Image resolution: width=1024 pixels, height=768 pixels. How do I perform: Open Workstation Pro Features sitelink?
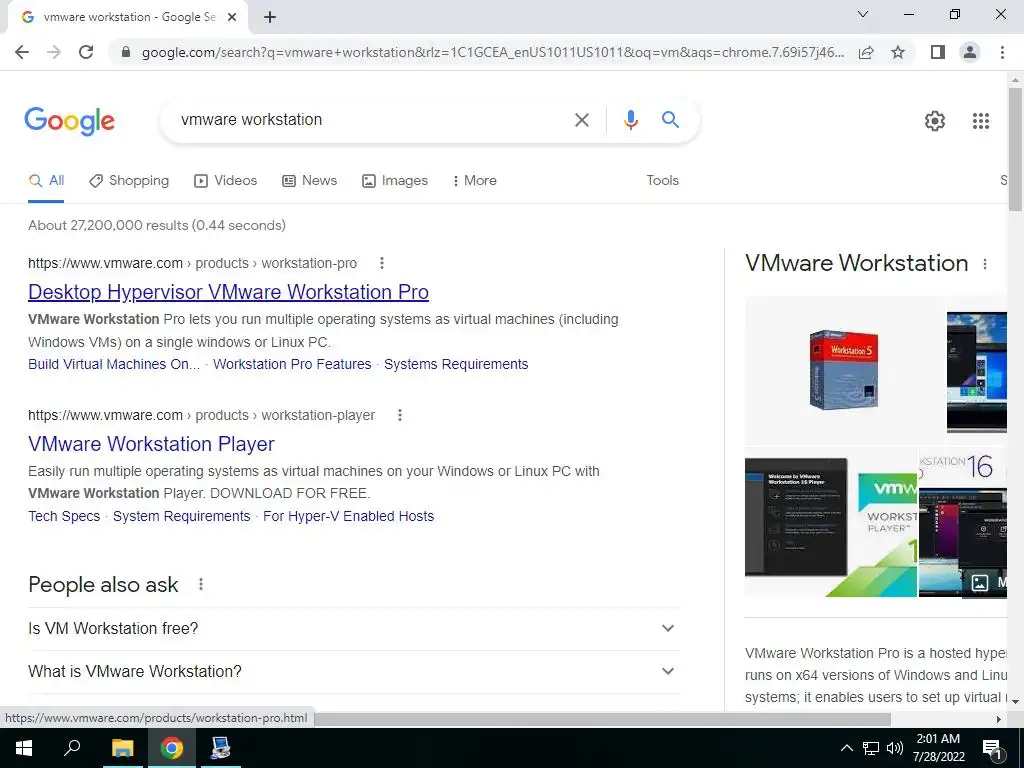pyautogui.click(x=292, y=364)
